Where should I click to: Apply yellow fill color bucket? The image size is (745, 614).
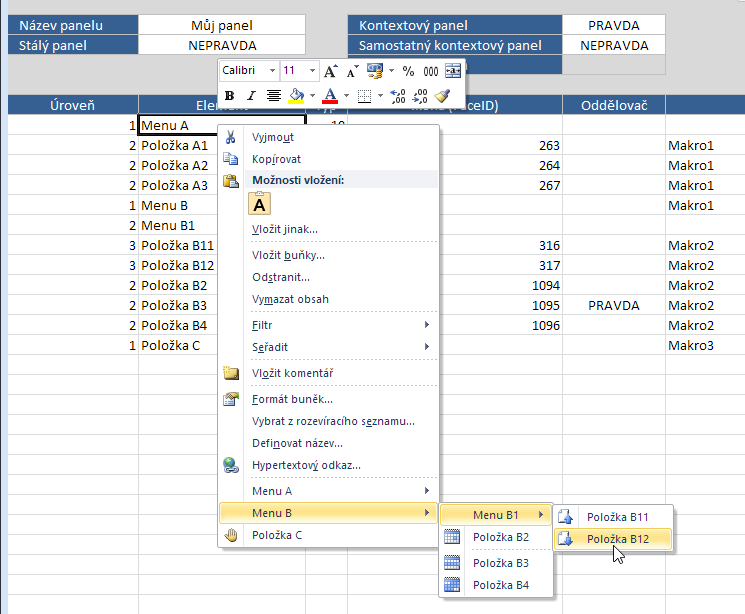(x=296, y=96)
